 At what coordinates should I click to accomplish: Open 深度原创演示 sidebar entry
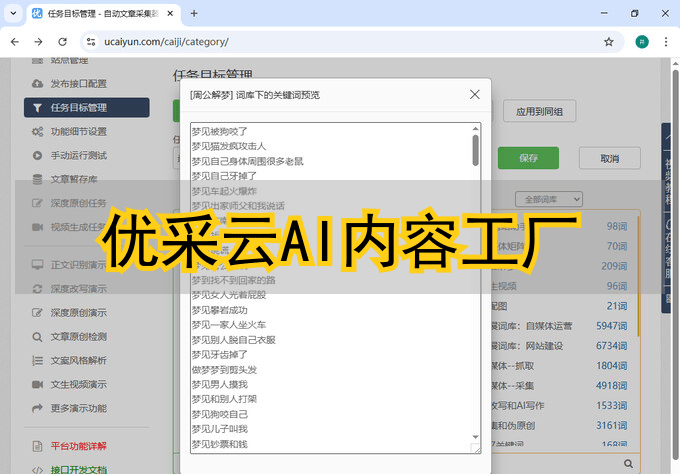point(78,312)
